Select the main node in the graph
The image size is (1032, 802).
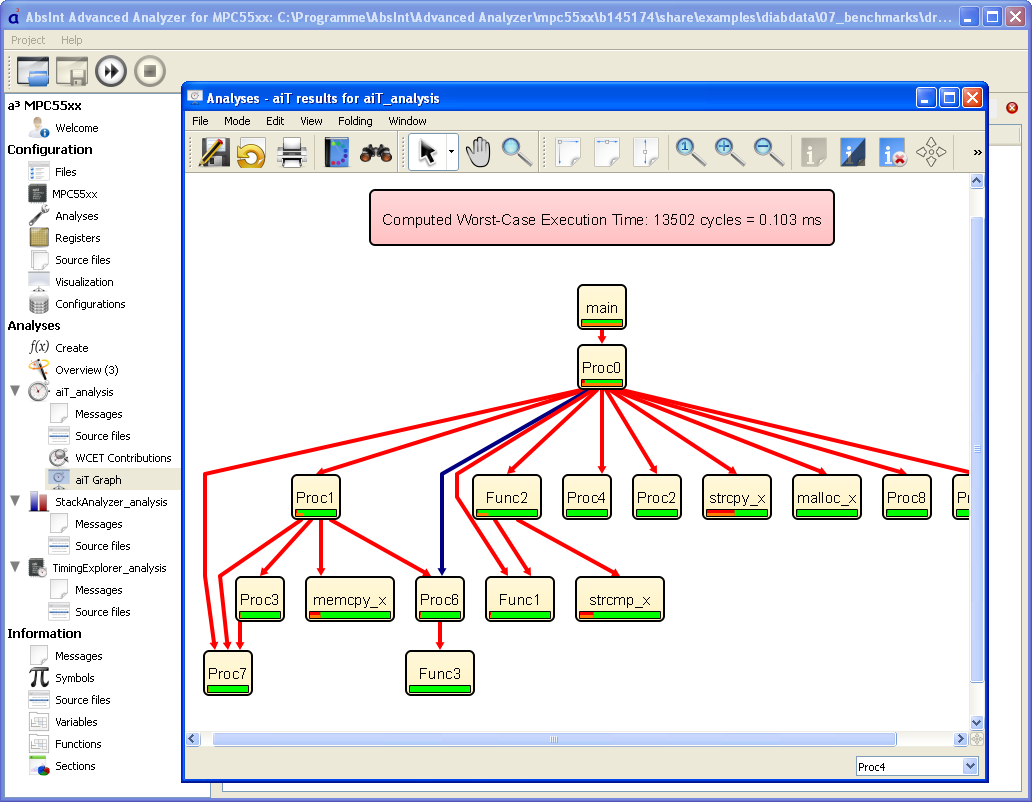(602, 307)
